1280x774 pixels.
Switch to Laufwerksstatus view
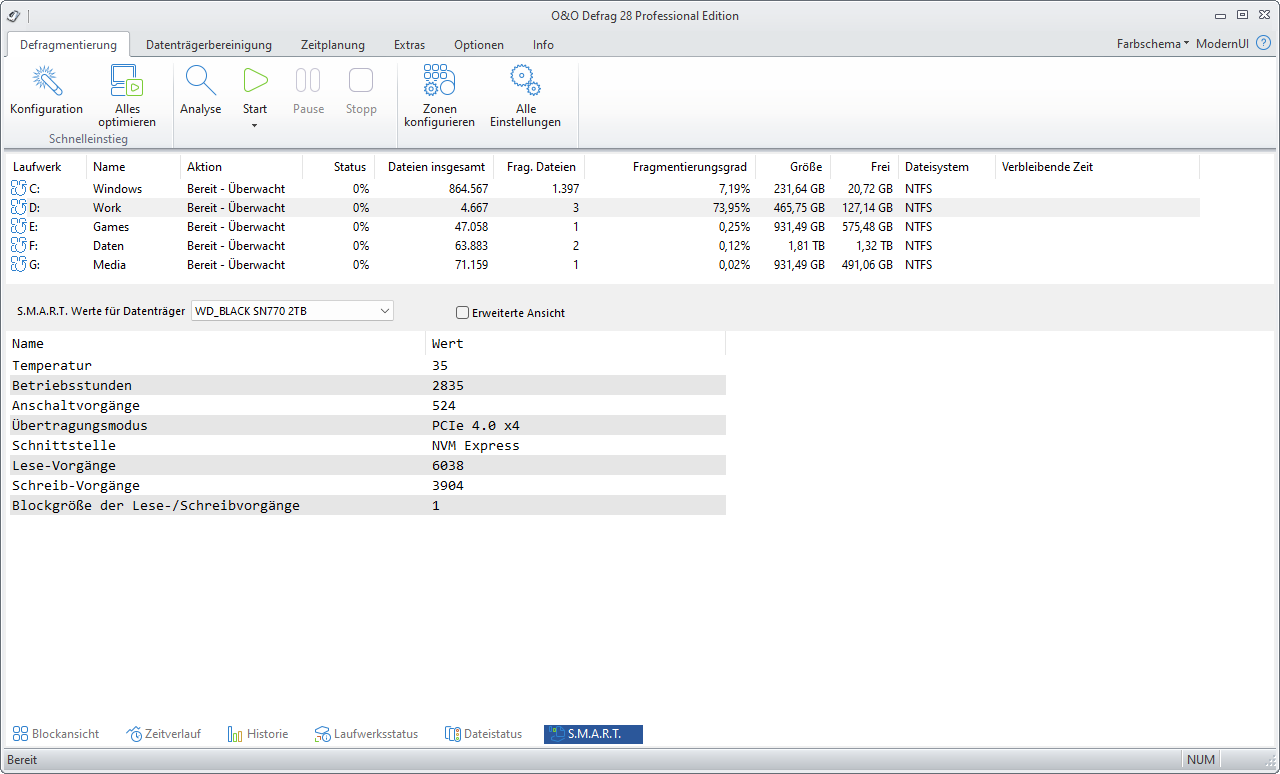366,734
